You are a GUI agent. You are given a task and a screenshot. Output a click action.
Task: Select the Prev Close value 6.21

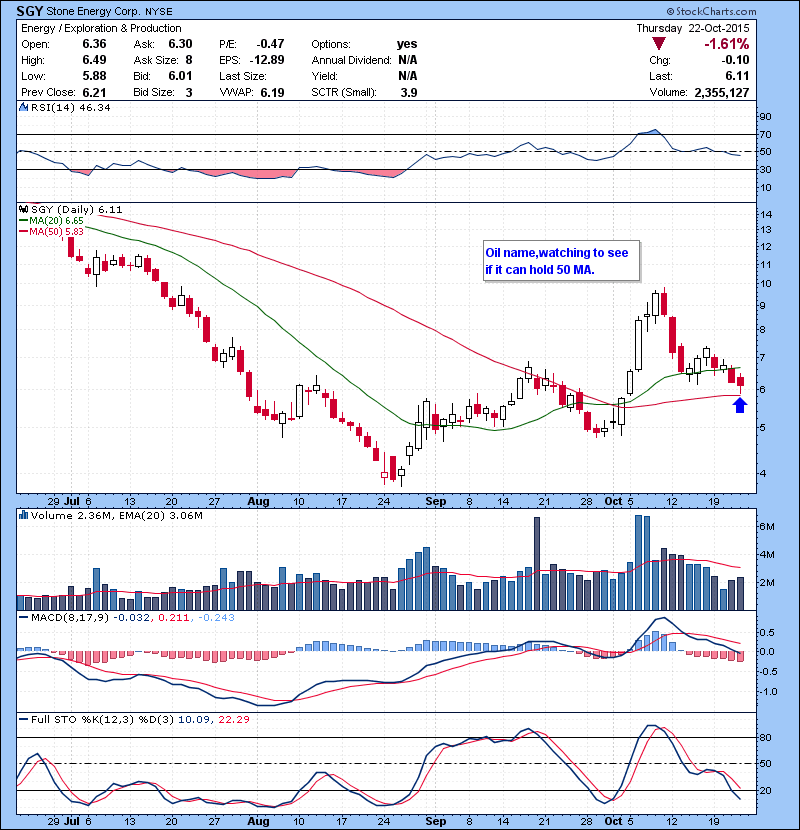coord(94,92)
